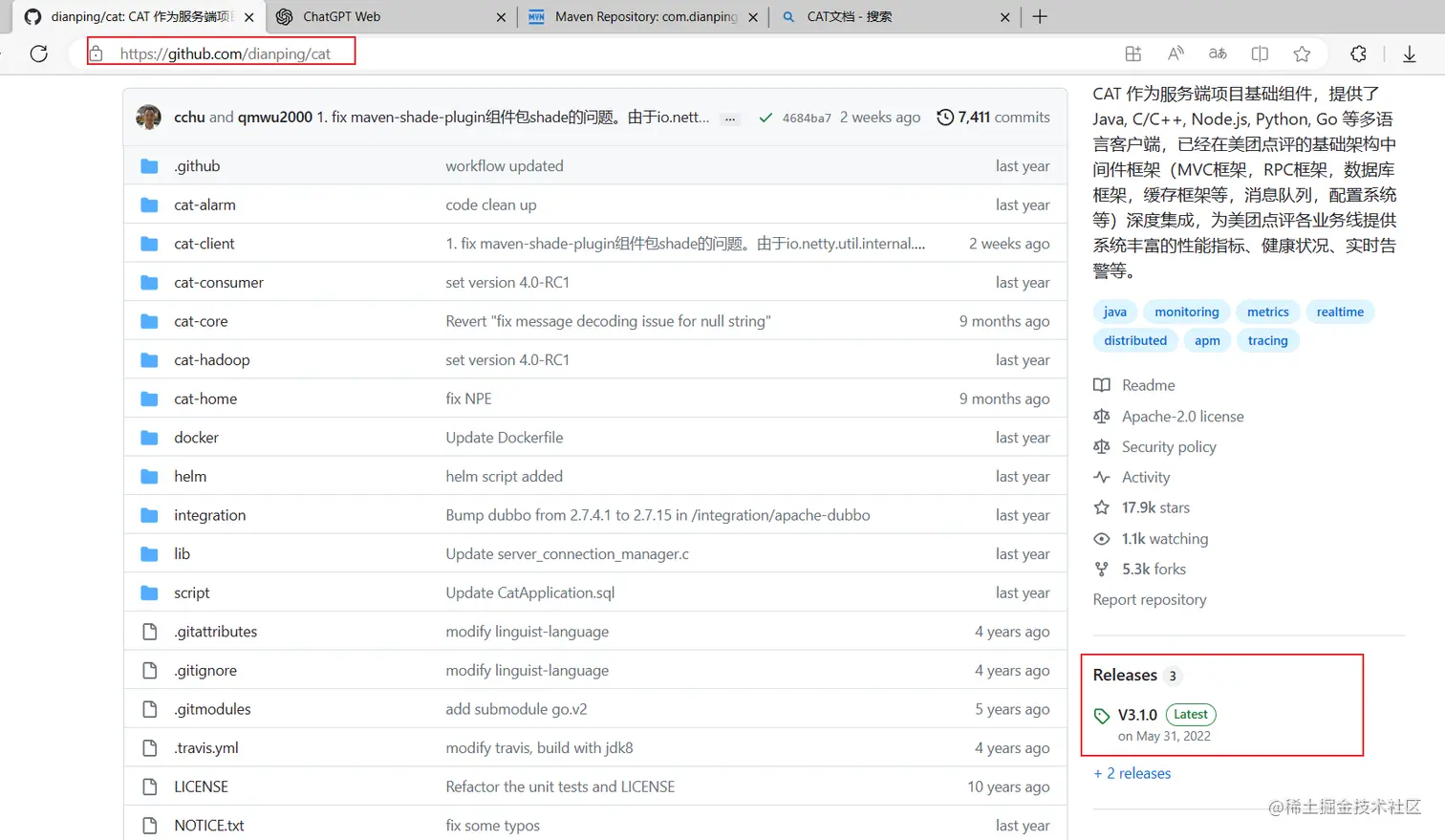Click the file icon of the .travis.yml row
This screenshot has width=1445, height=840.
pyautogui.click(x=149, y=748)
